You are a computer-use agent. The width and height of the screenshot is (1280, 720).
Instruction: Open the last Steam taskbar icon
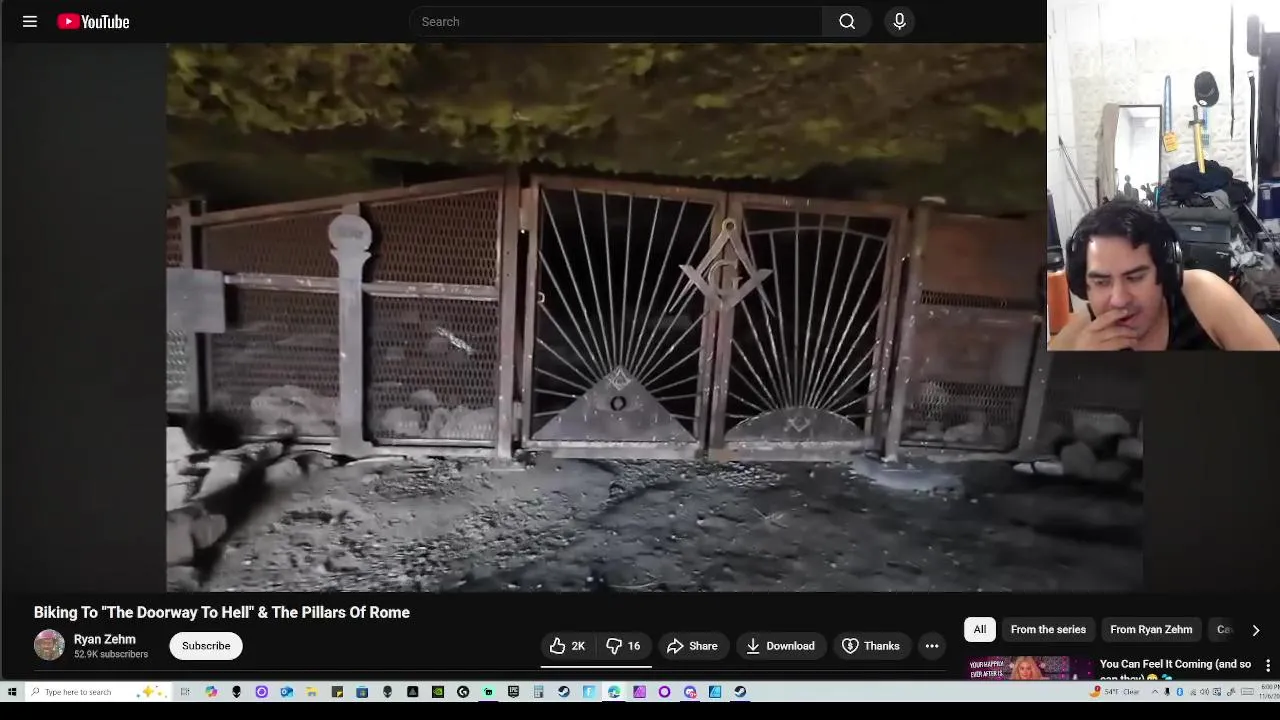[740, 691]
